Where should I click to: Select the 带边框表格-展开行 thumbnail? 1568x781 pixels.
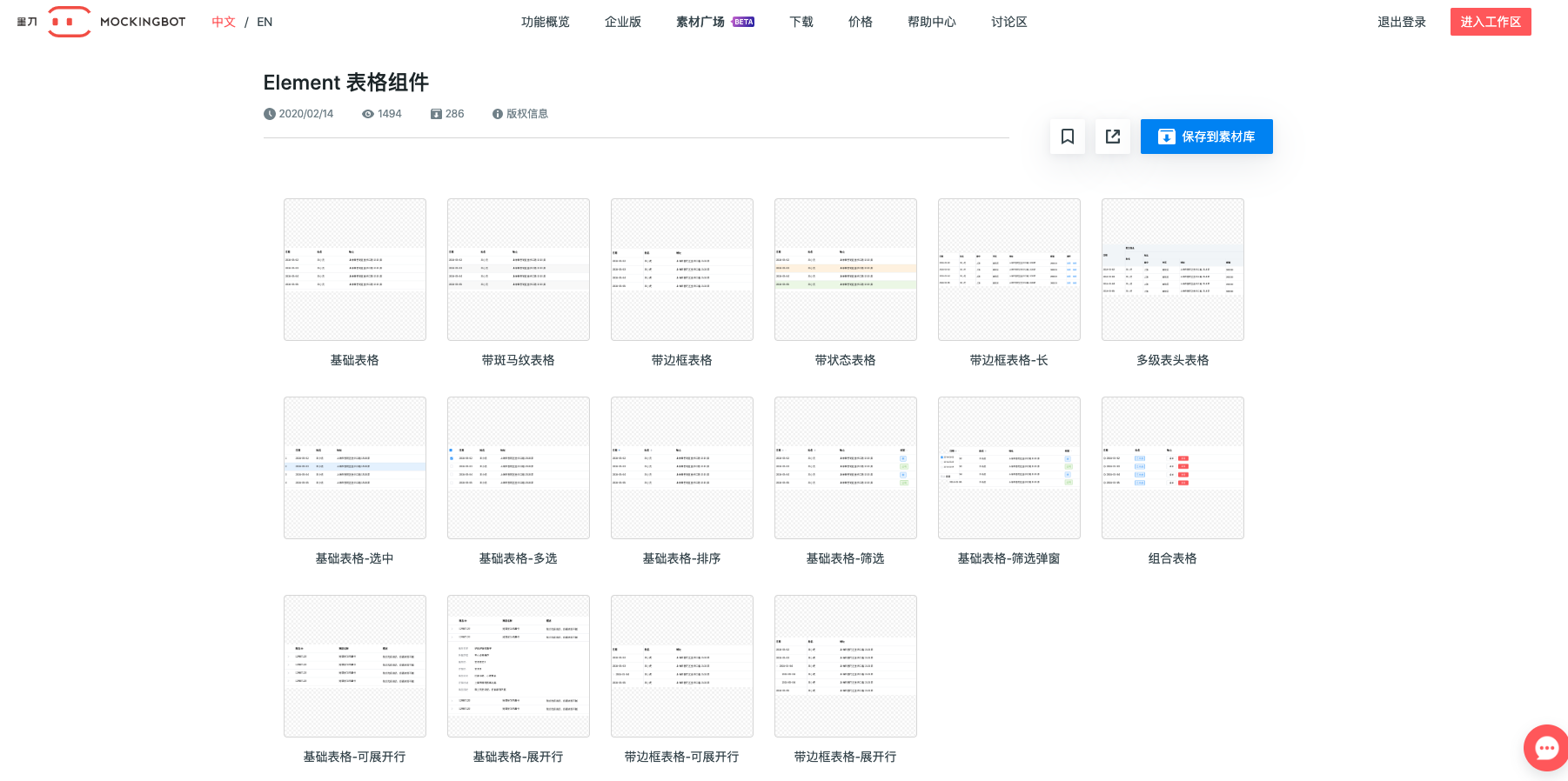point(846,666)
